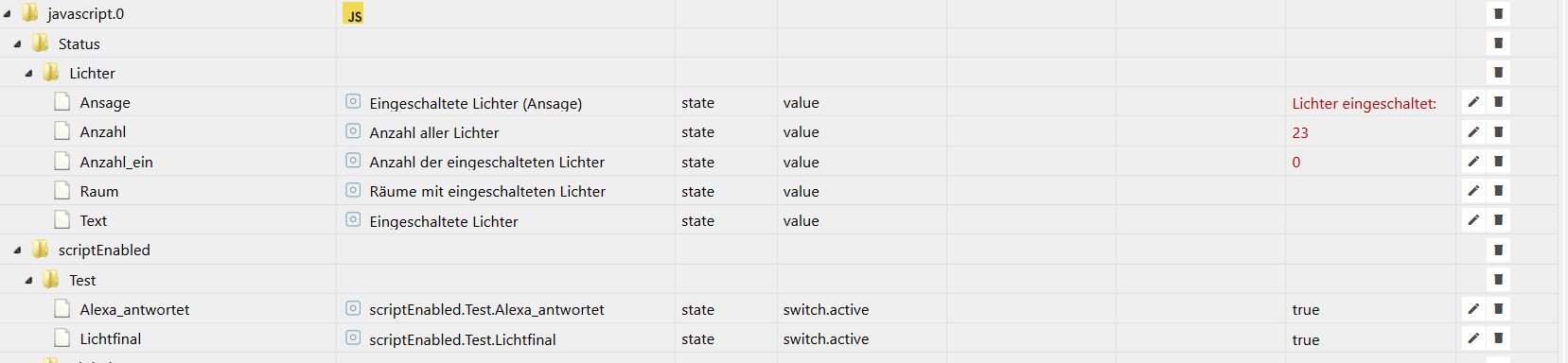1568x363 pixels.
Task: Collapse the javascript.0 tree node
Action: tap(8, 14)
